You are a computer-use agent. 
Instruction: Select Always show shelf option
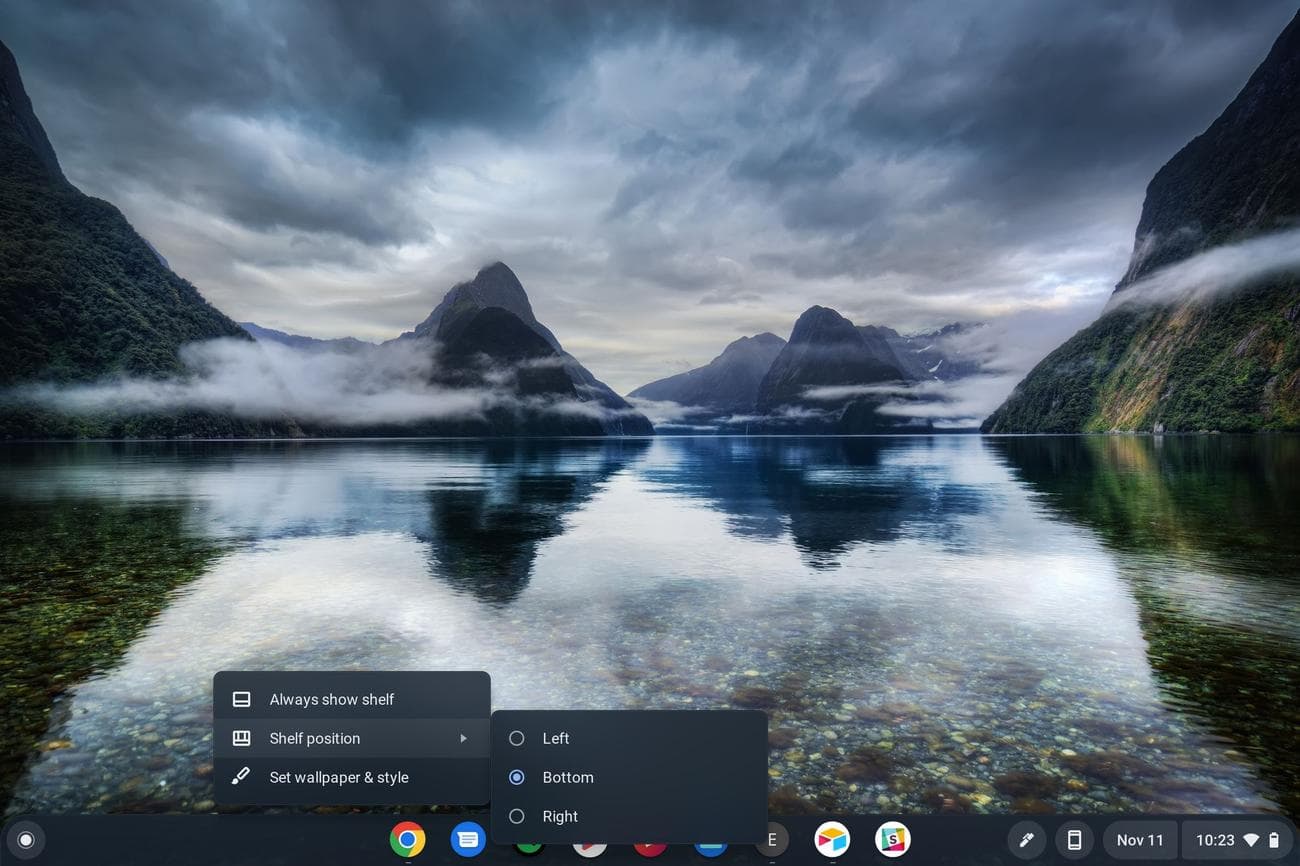pos(332,699)
